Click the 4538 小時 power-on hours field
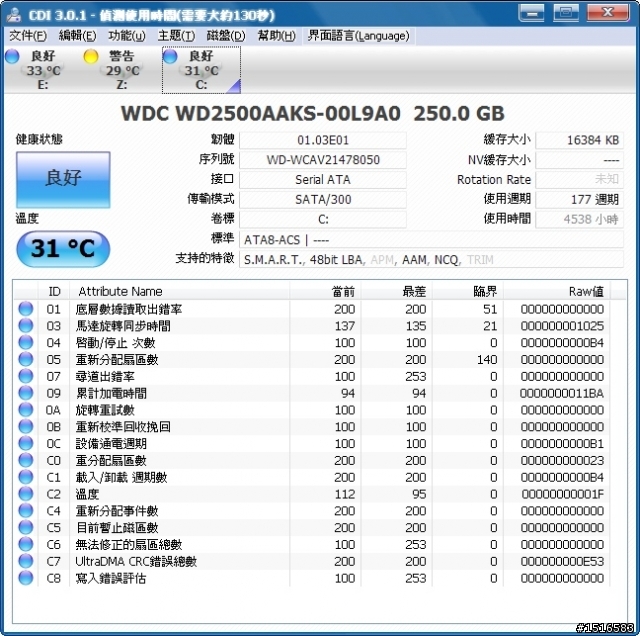The height and width of the screenshot is (636, 640). (579, 219)
